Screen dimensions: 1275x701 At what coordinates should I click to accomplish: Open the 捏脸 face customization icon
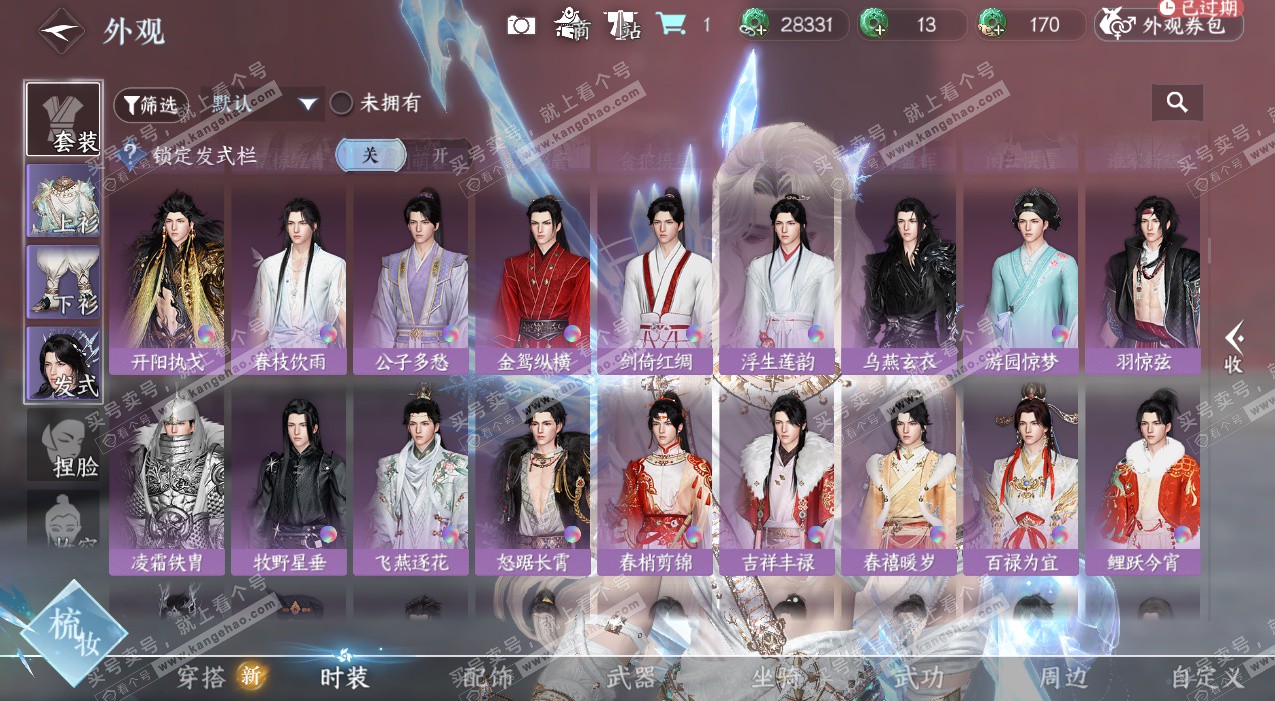point(63,445)
